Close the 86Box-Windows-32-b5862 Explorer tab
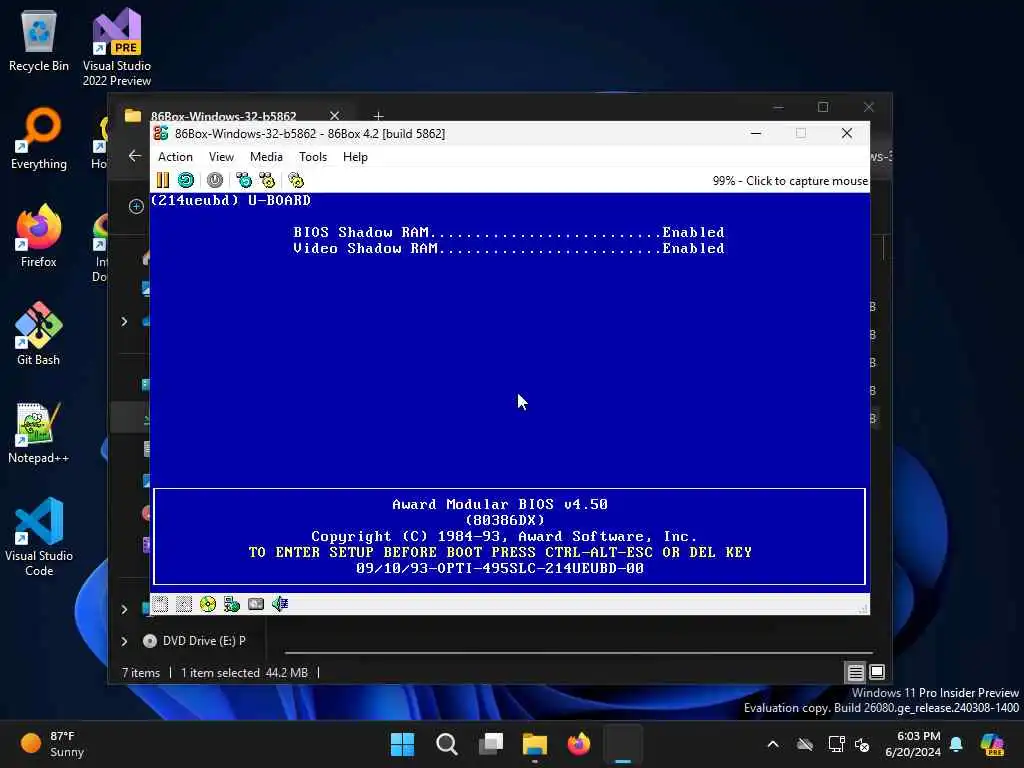Viewport: 1024px width, 768px height. click(x=334, y=116)
